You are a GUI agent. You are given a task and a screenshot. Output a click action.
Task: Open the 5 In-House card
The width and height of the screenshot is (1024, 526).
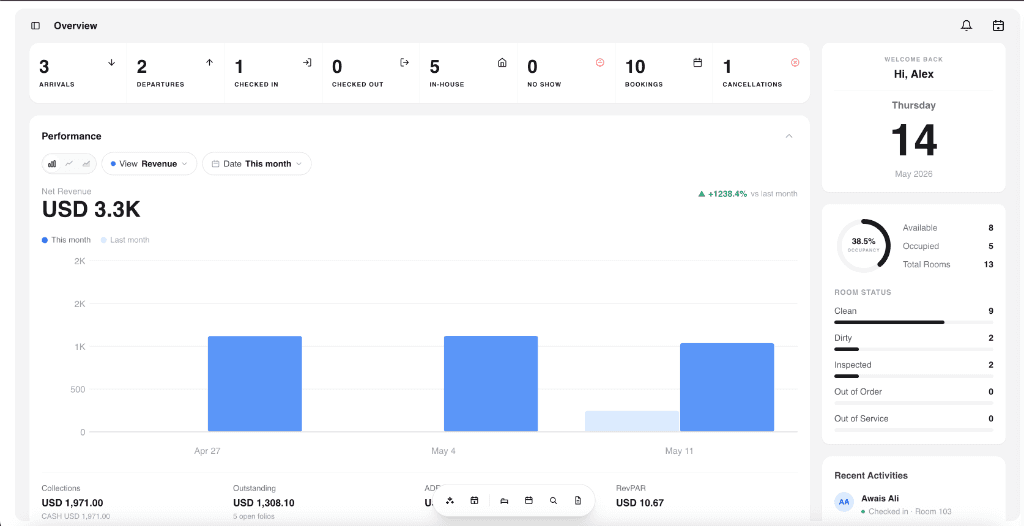pos(468,73)
